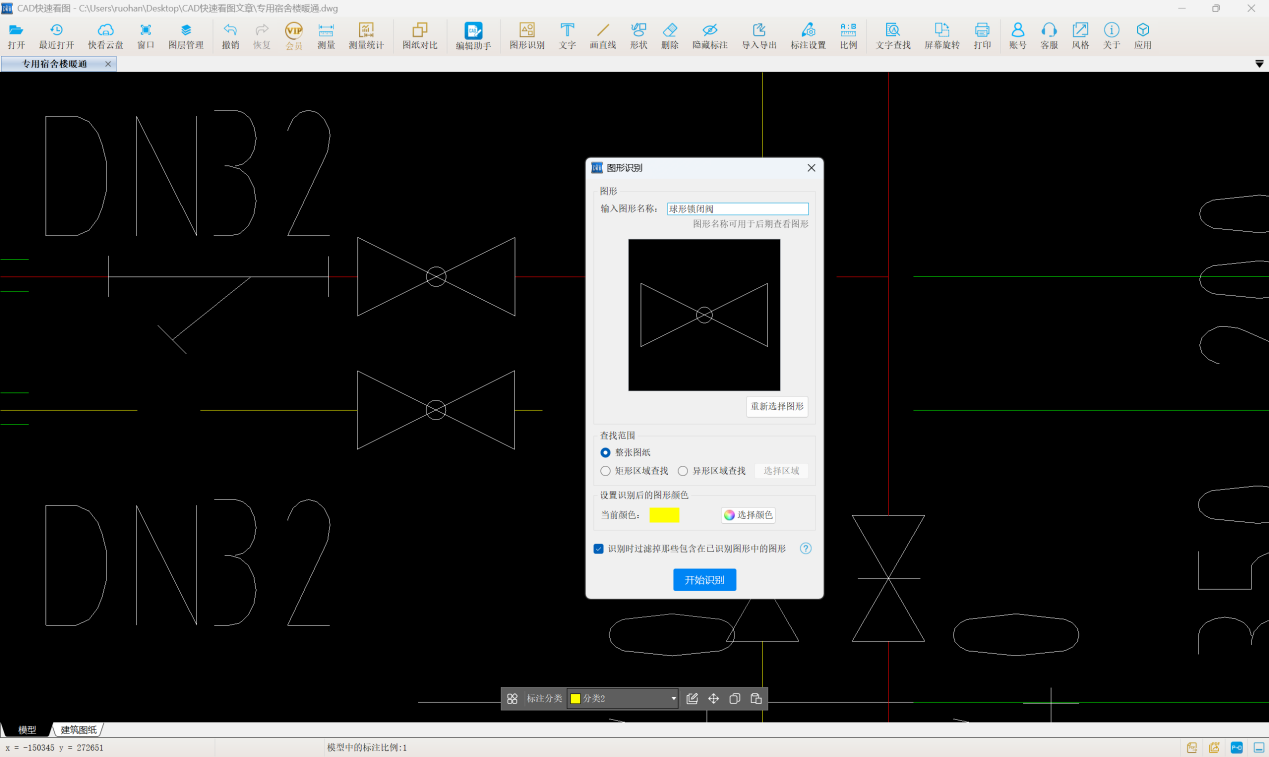Open 风格 style settings

(1080, 36)
